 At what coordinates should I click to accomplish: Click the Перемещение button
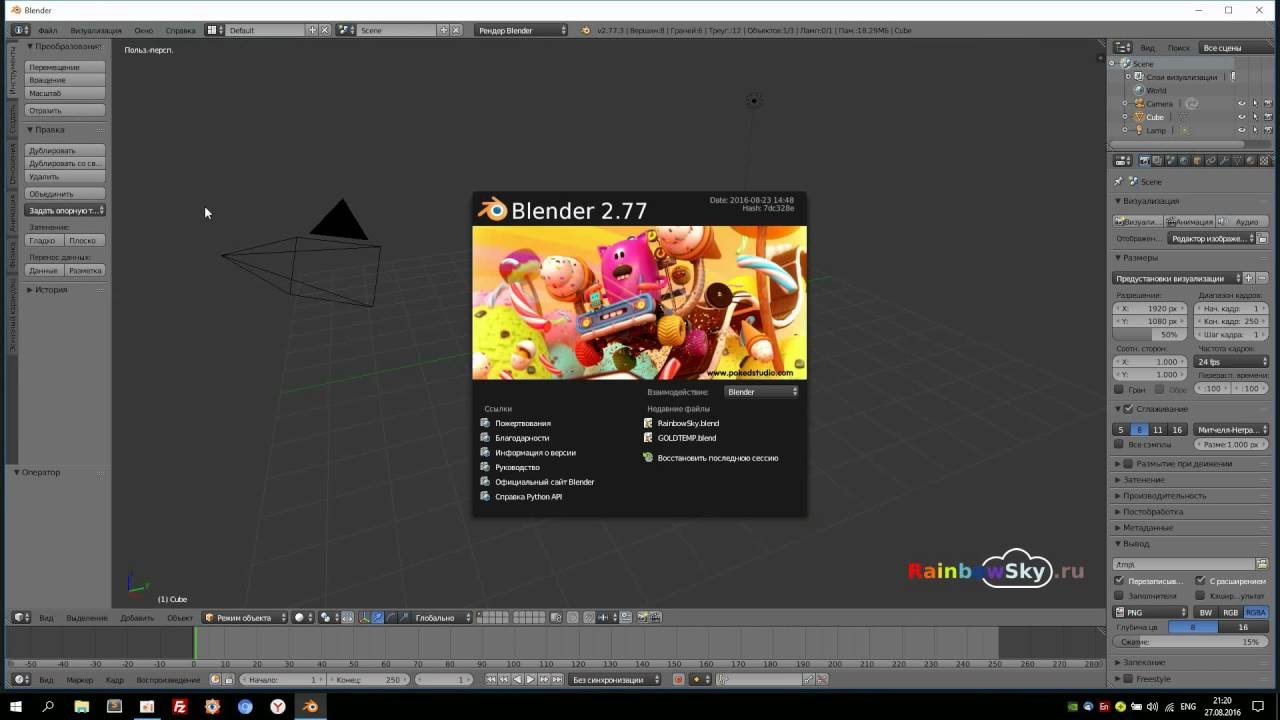pyautogui.click(x=66, y=67)
